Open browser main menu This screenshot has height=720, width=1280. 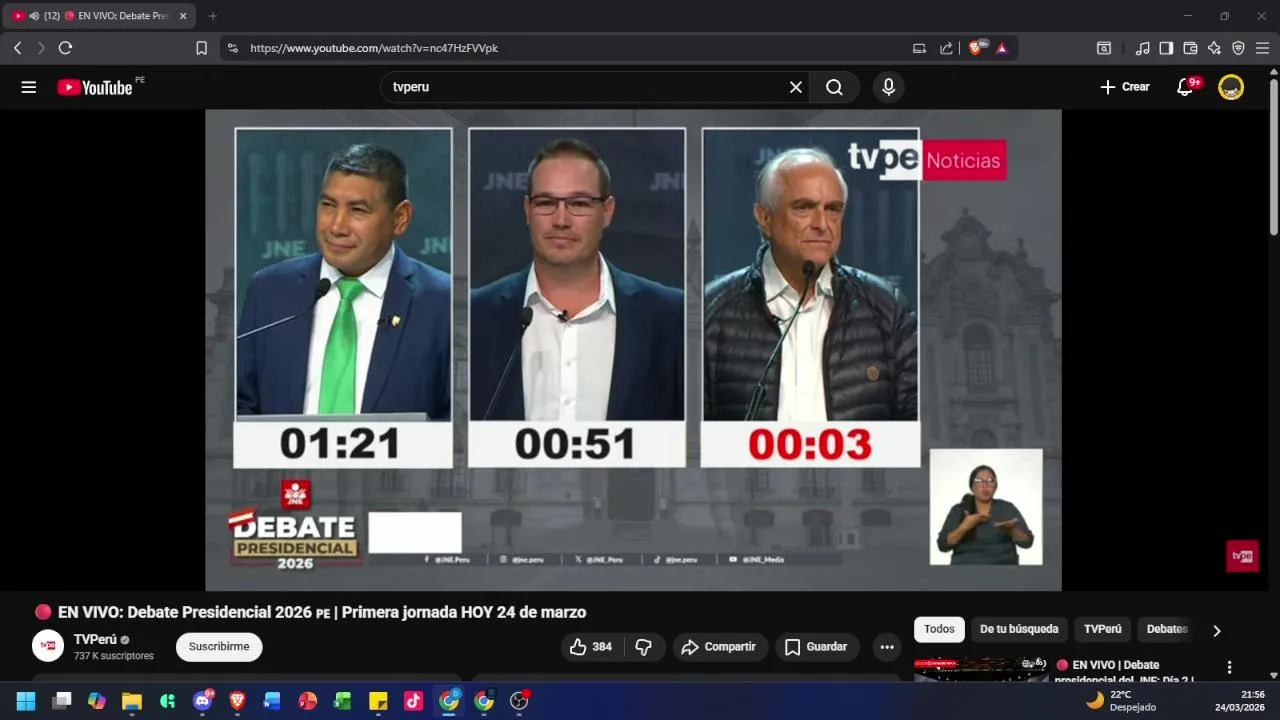point(1262,48)
